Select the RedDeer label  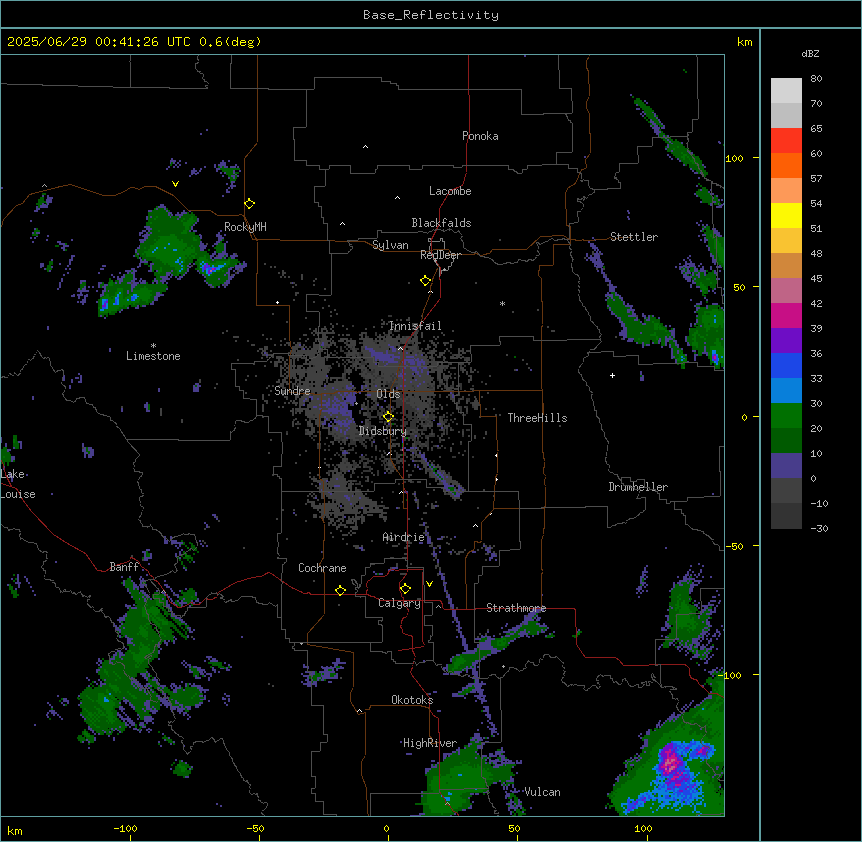440,255
